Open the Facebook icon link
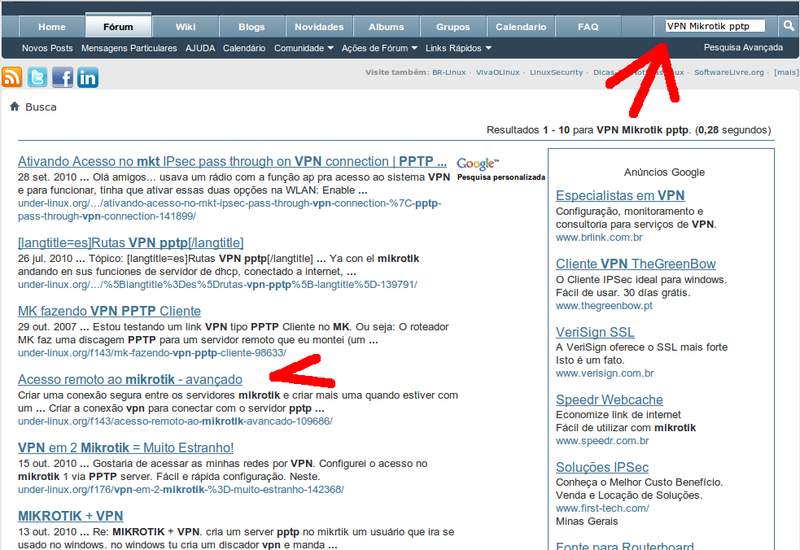This screenshot has height=550, width=800. pos(62,78)
